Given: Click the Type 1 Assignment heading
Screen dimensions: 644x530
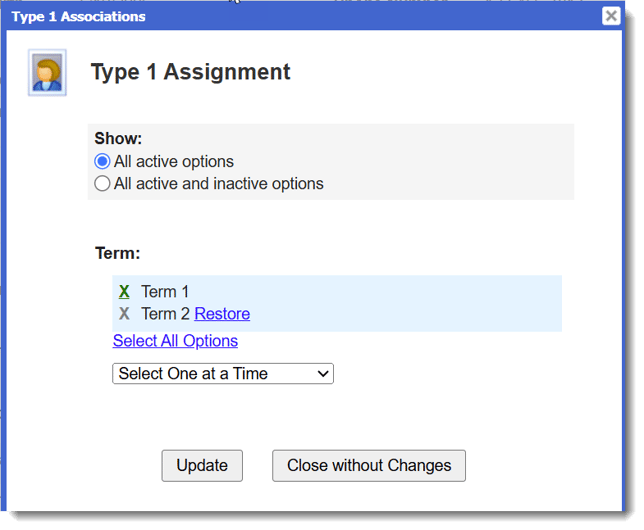Looking at the screenshot, I should [x=190, y=72].
